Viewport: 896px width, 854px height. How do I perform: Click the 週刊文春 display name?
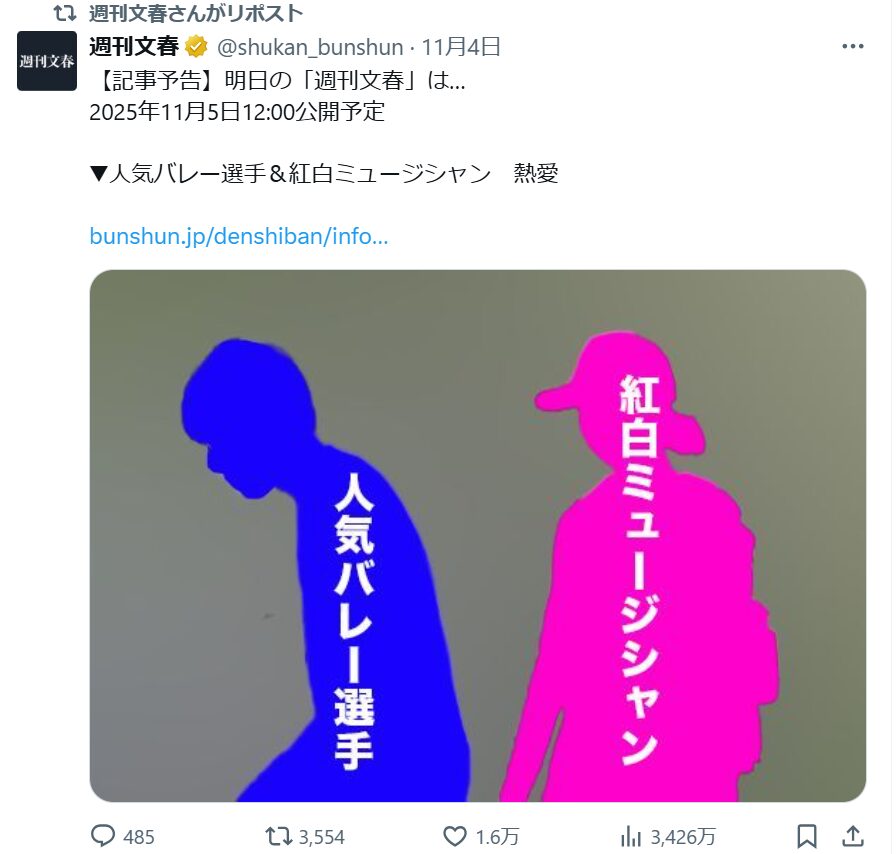134,46
